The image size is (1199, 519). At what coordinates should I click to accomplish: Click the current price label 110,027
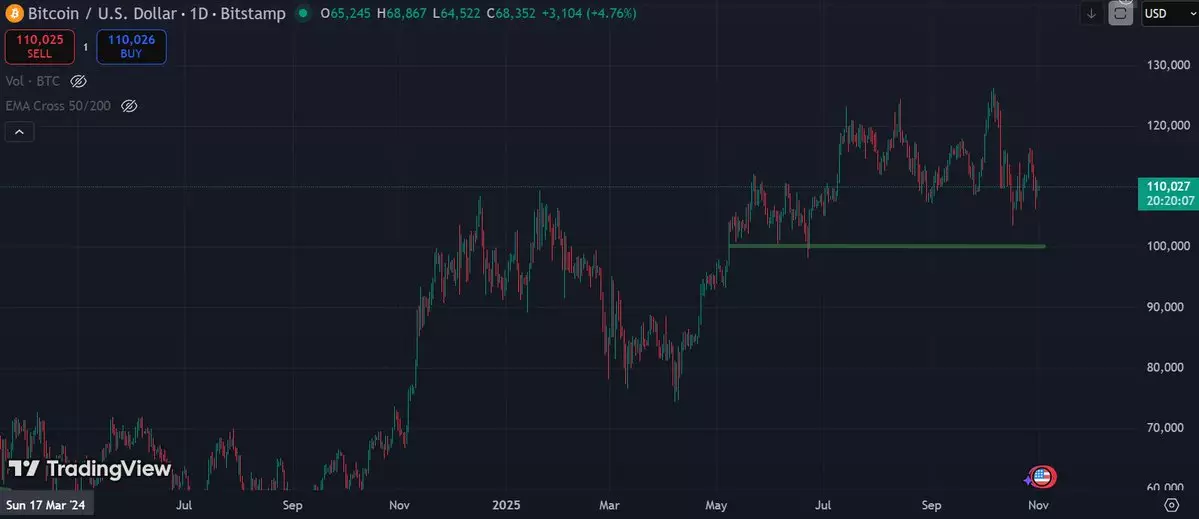coord(1166,186)
